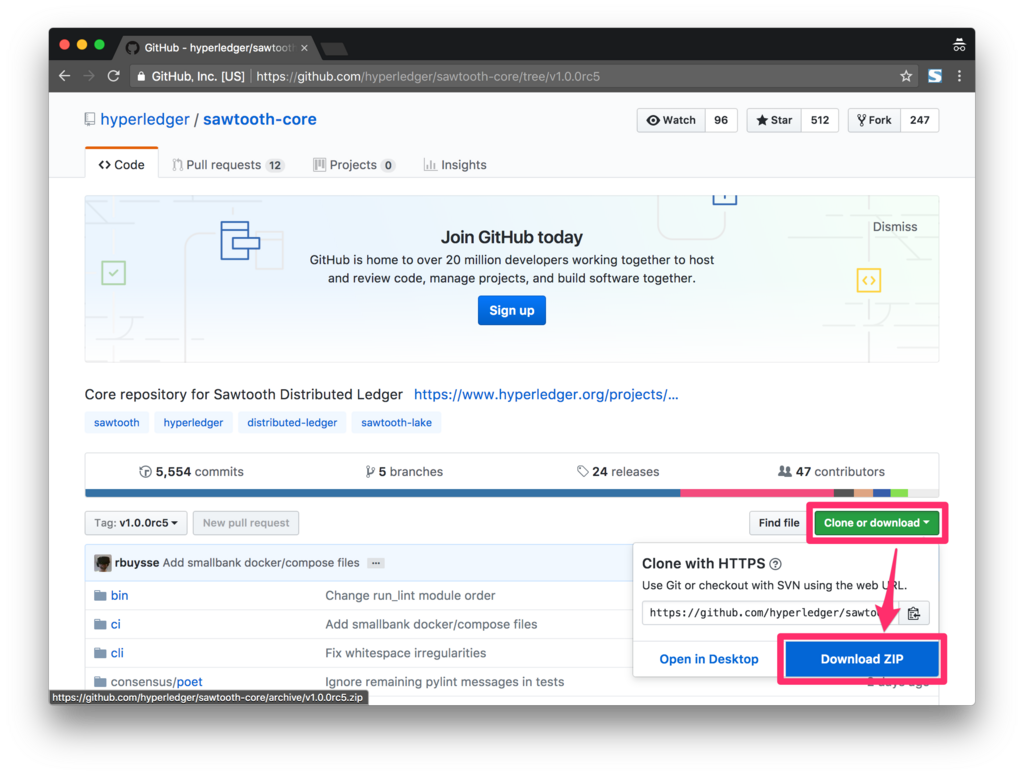Click the New pull request button
1024x775 pixels.
[x=246, y=523]
